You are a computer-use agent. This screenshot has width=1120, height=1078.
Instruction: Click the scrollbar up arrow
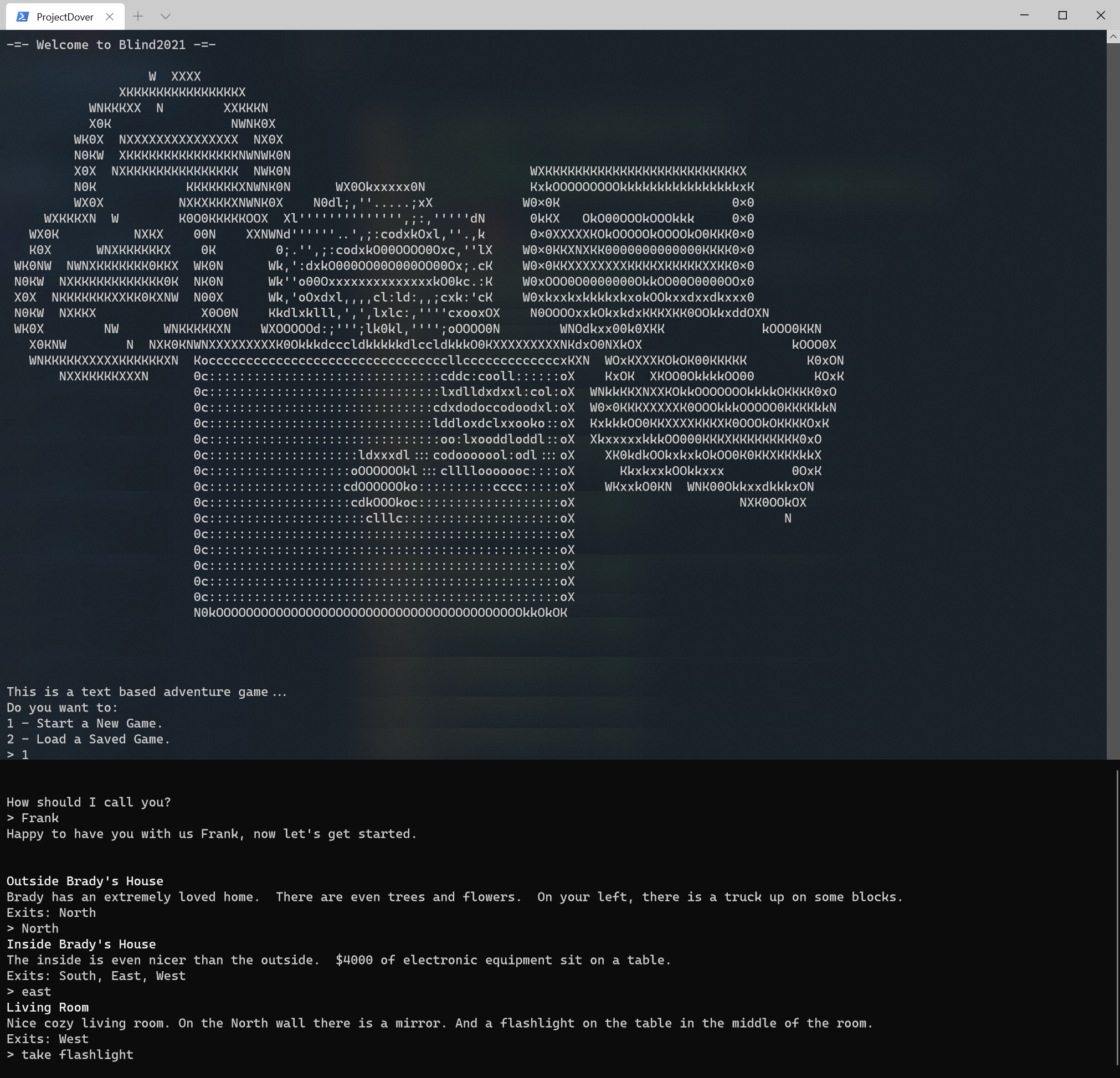tap(1113, 37)
